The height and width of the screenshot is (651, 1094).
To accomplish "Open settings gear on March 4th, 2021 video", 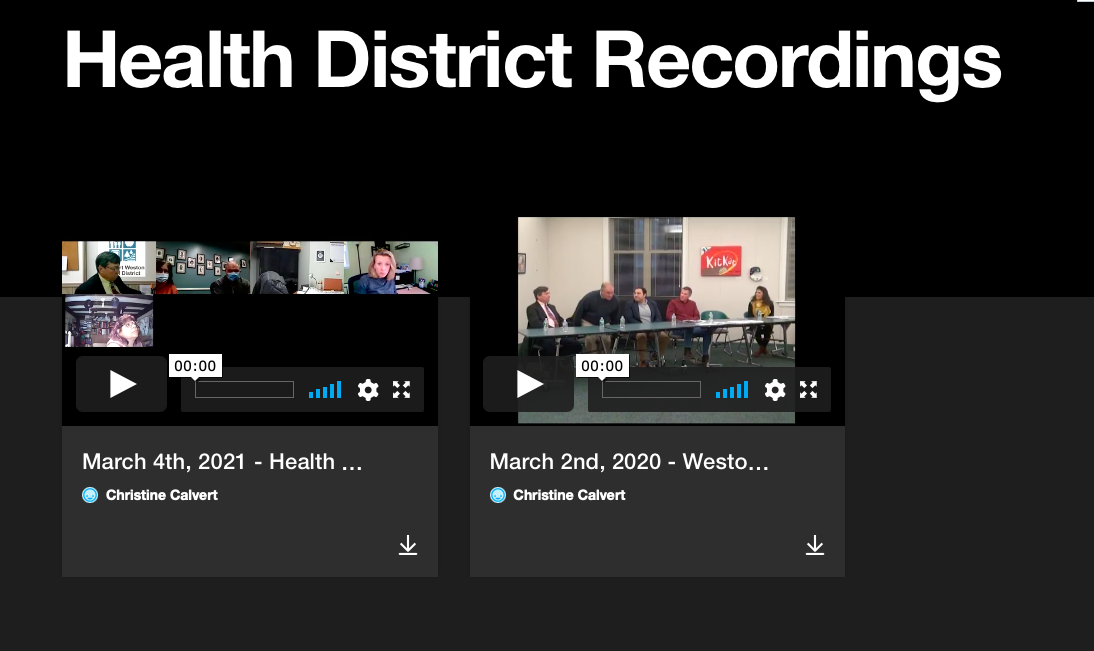I will [x=368, y=390].
